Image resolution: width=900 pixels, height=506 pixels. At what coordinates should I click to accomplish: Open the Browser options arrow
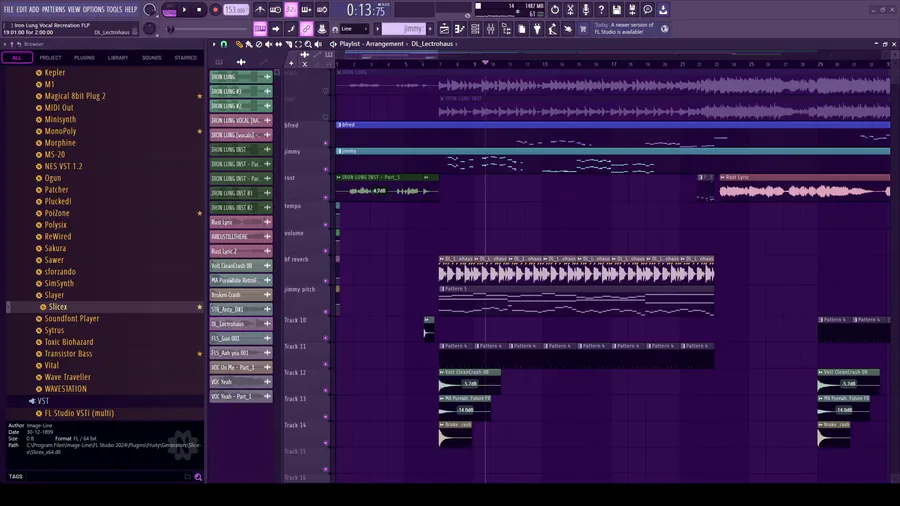5,44
